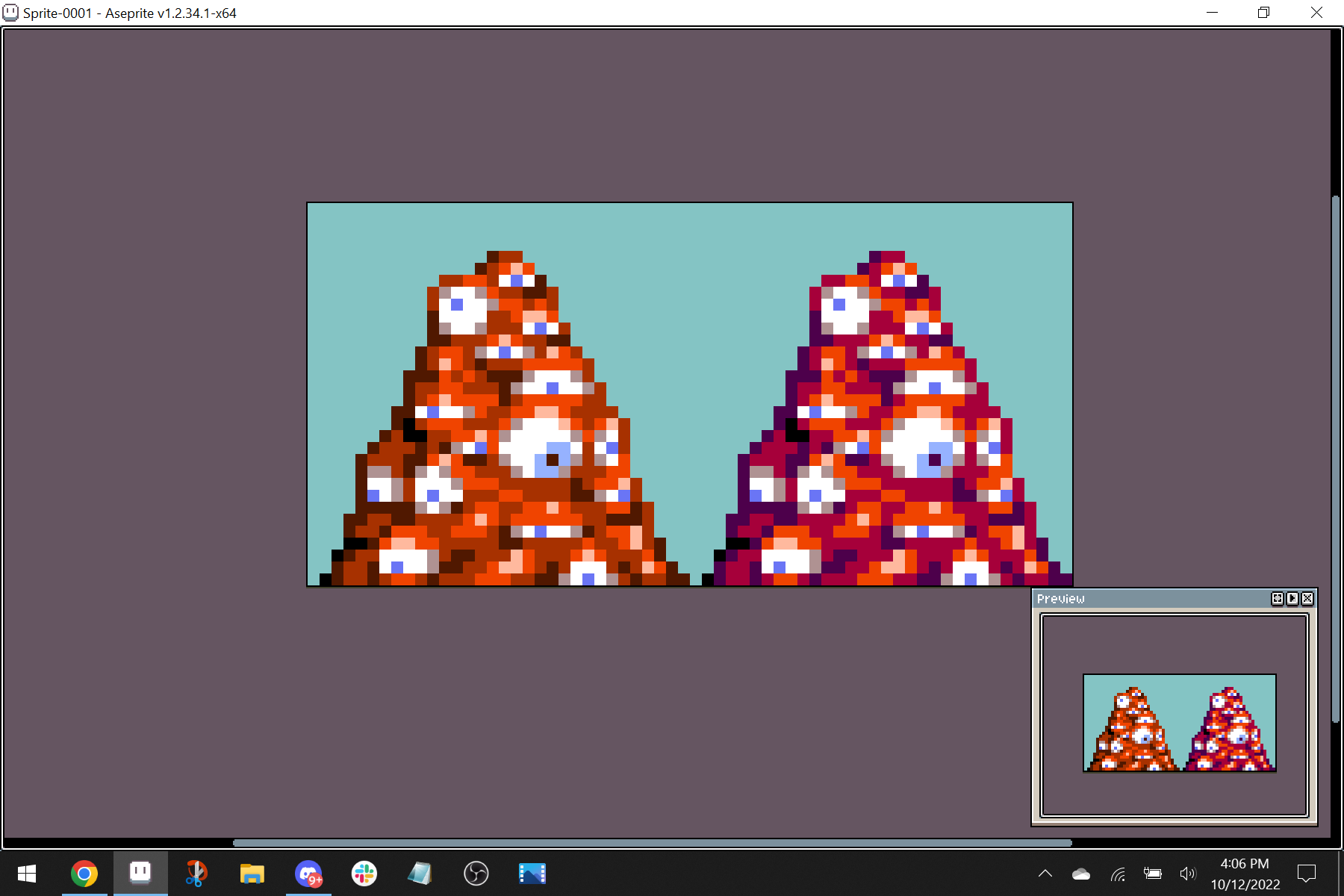Screen dimensions: 1344x896
Task: Click the battery status tray icon
Action: point(1153,874)
